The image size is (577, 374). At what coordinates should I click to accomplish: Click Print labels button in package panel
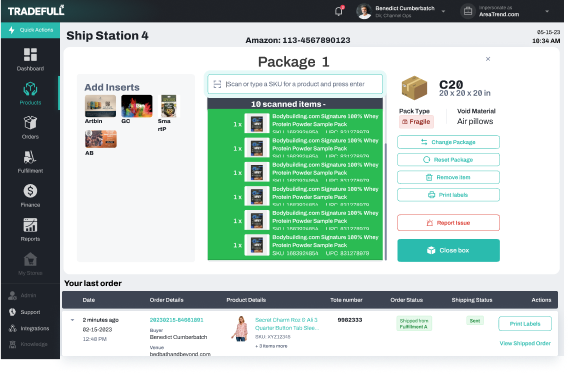coord(448,195)
